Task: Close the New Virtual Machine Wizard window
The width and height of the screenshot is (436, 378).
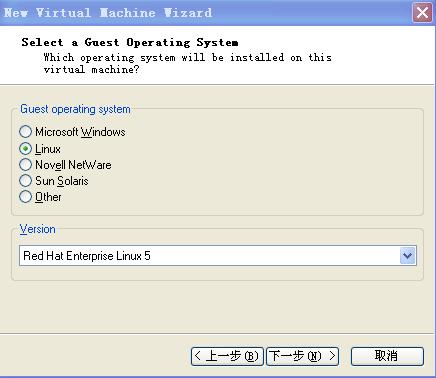Action: point(422,13)
